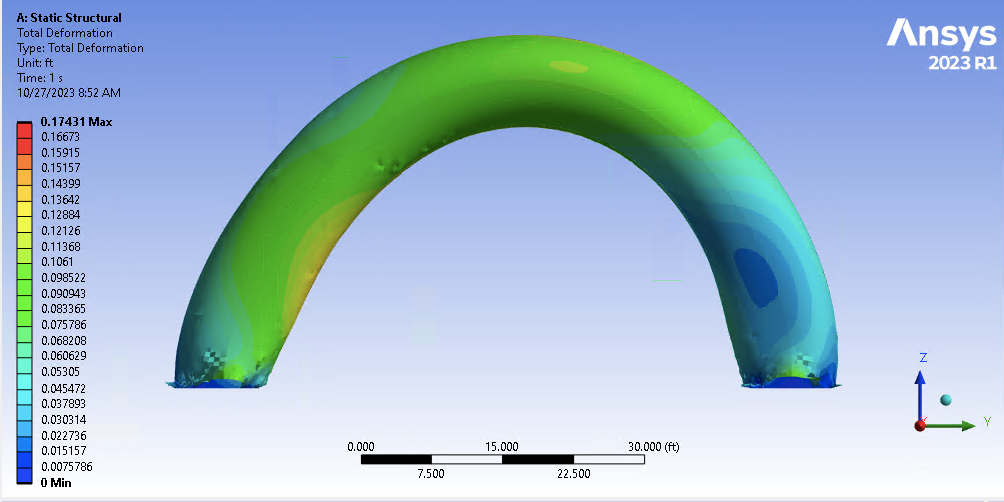This screenshot has height=502, width=1004.
Task: Click the Ansys 2023 R1 logo
Action: (941, 44)
